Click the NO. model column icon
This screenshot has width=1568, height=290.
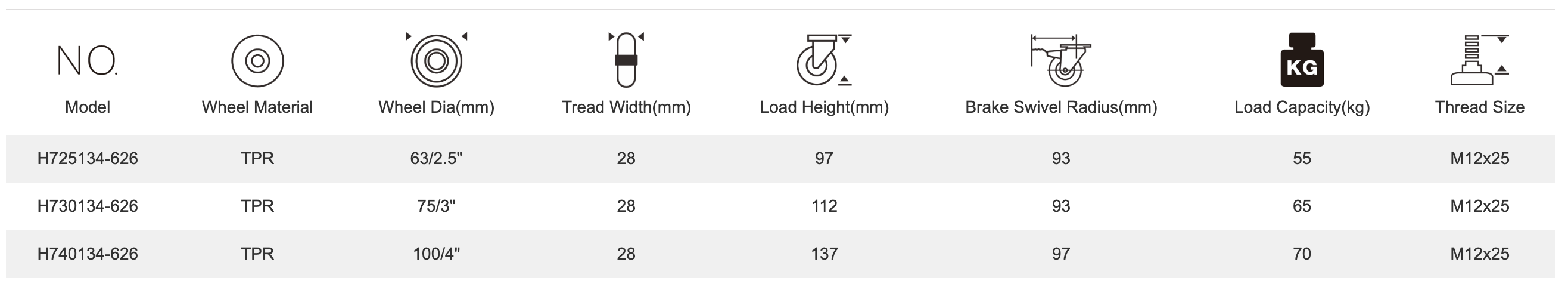[87, 61]
